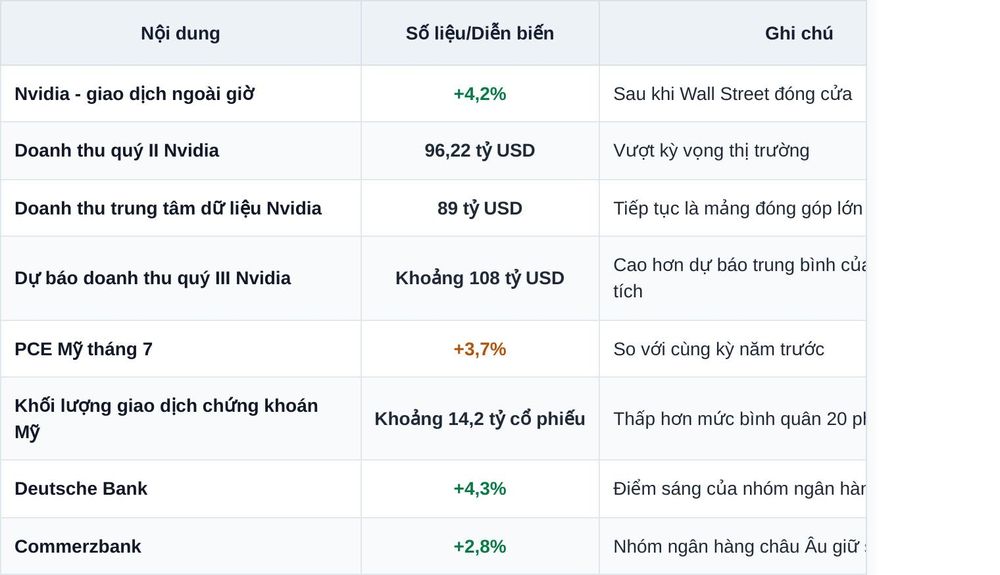Select the Commerzbank row label
Image resolution: width=1000 pixels, height=575 pixels.
78,546
